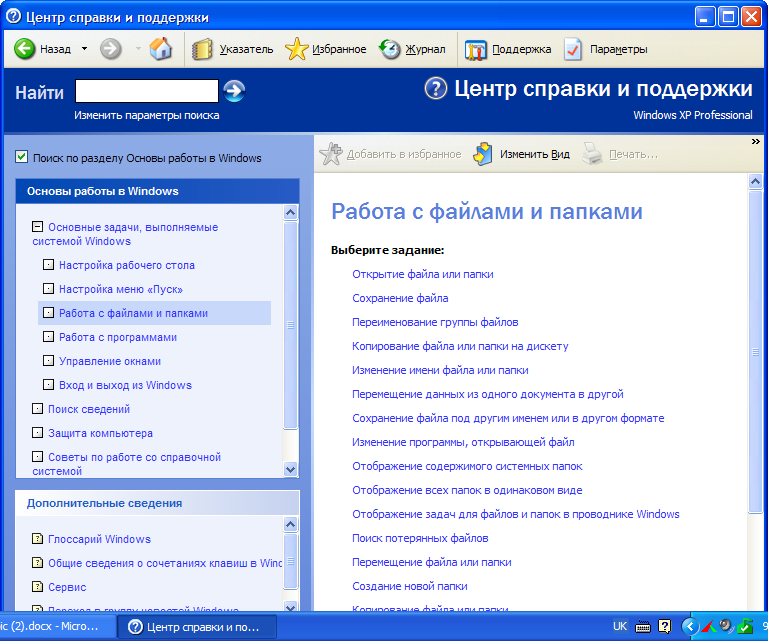Click the Найти search input field
This screenshot has width=768, height=641.
coord(146,91)
